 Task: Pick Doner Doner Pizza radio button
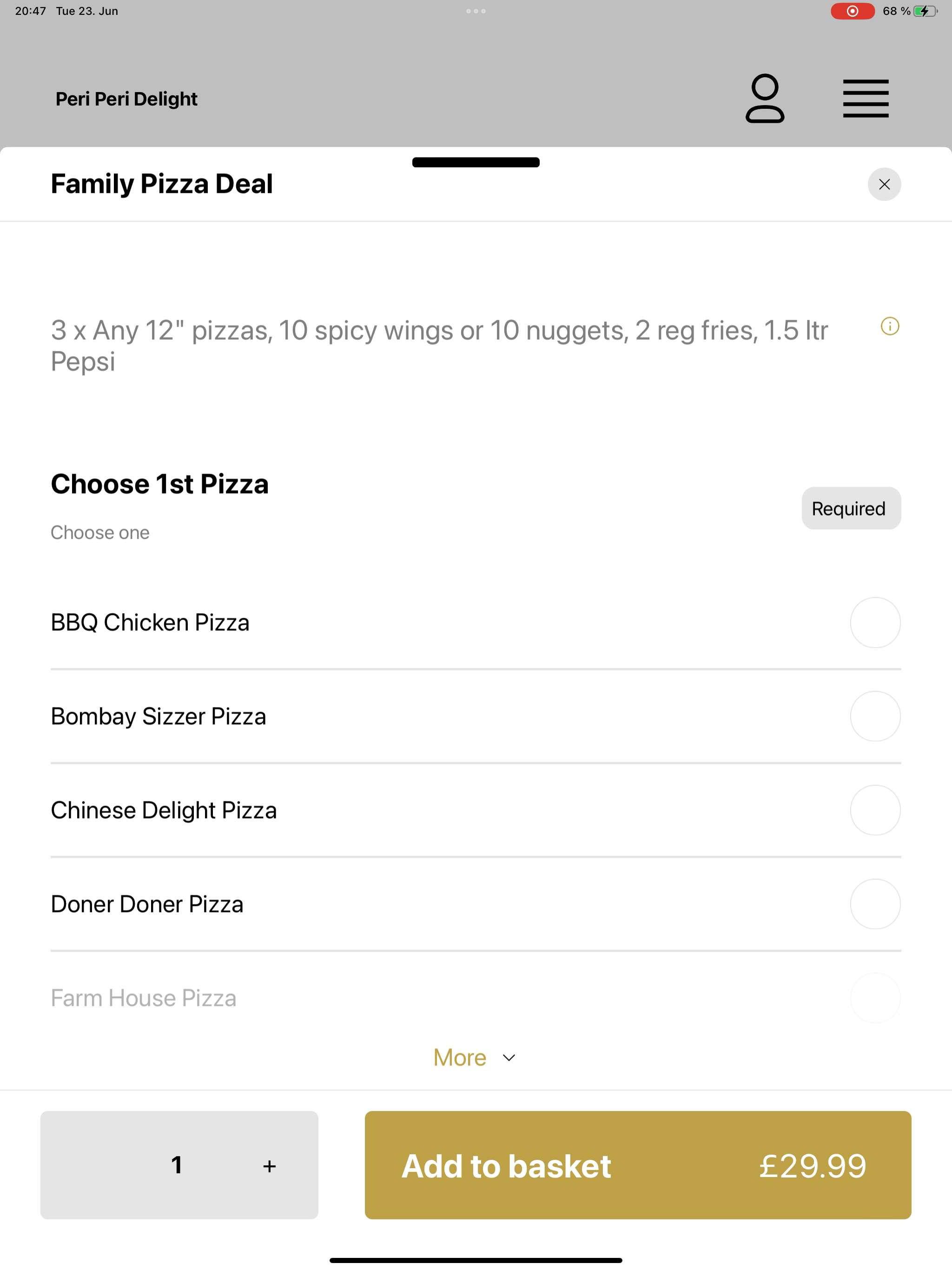(x=875, y=904)
